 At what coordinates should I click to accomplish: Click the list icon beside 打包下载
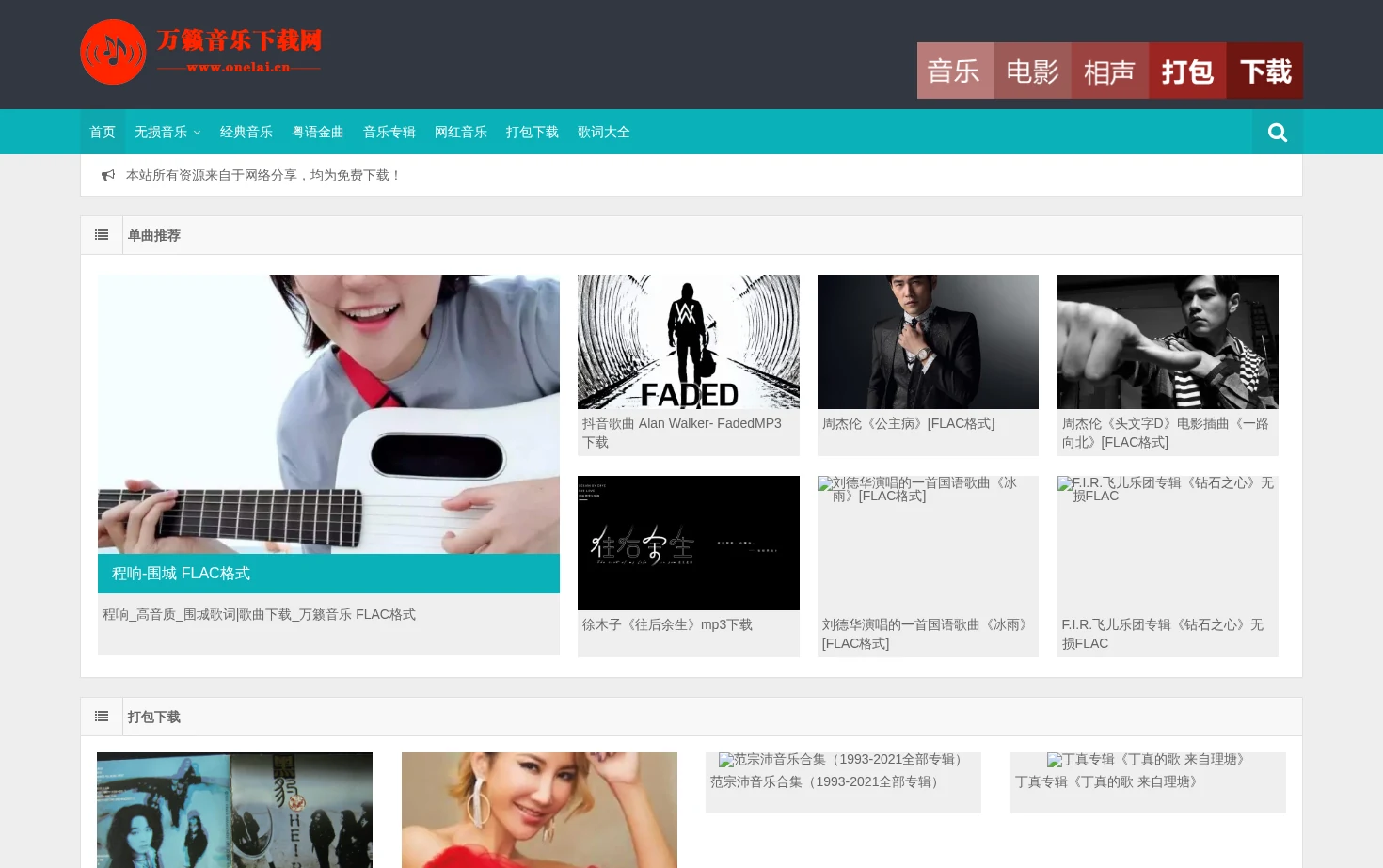click(102, 717)
